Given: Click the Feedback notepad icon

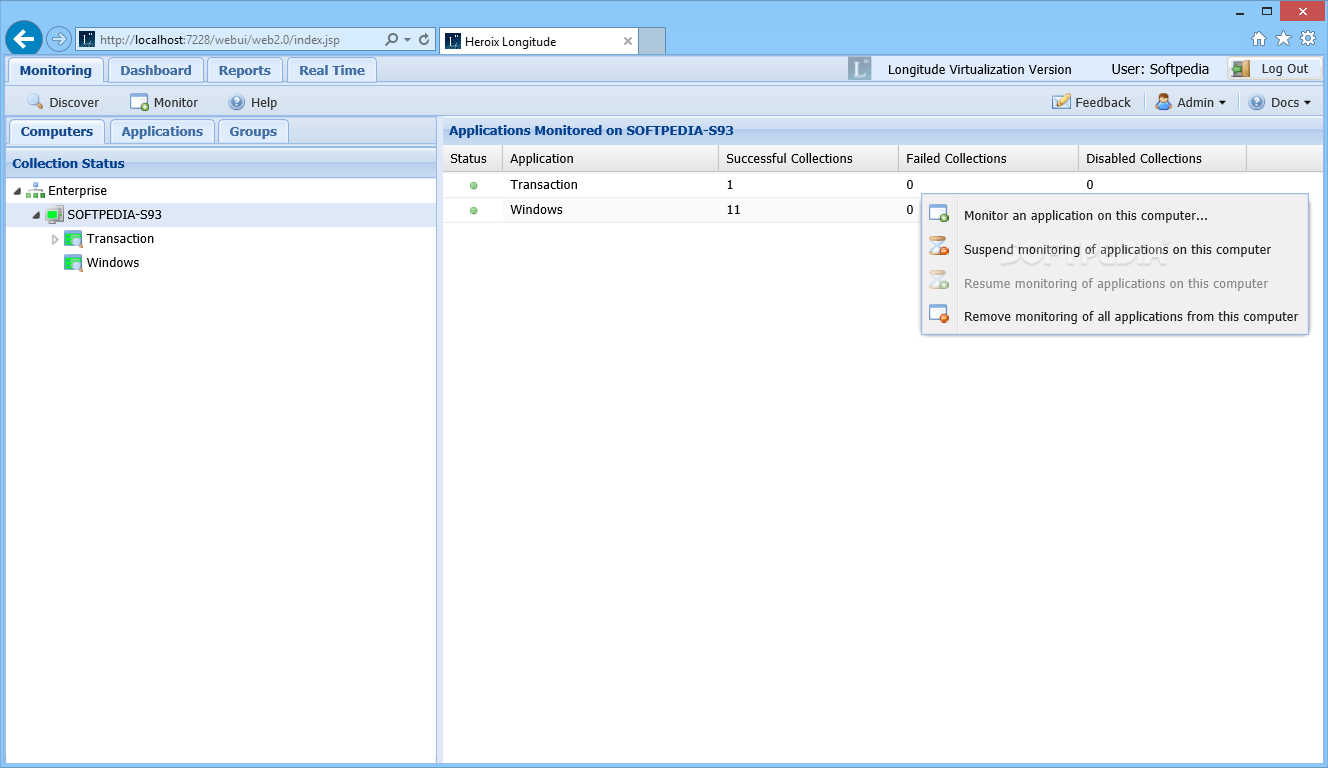Looking at the screenshot, I should [x=1061, y=102].
